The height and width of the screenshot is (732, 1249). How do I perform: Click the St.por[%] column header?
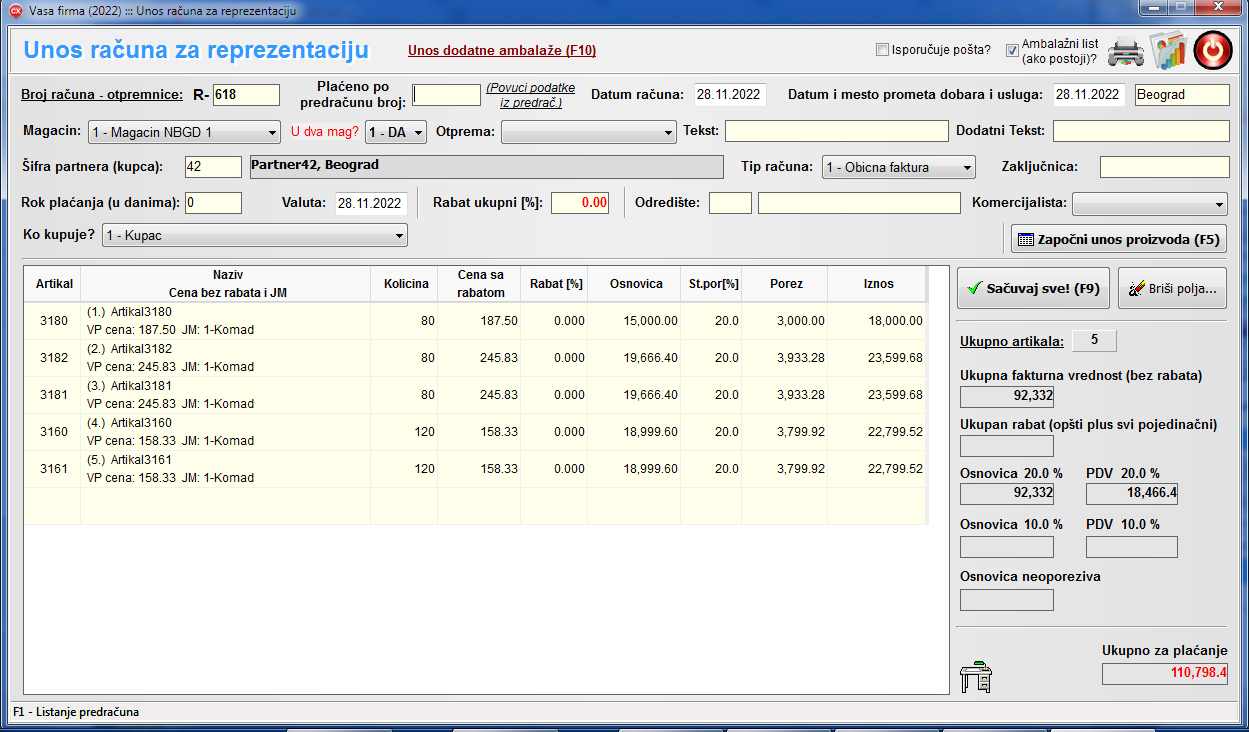pos(712,284)
